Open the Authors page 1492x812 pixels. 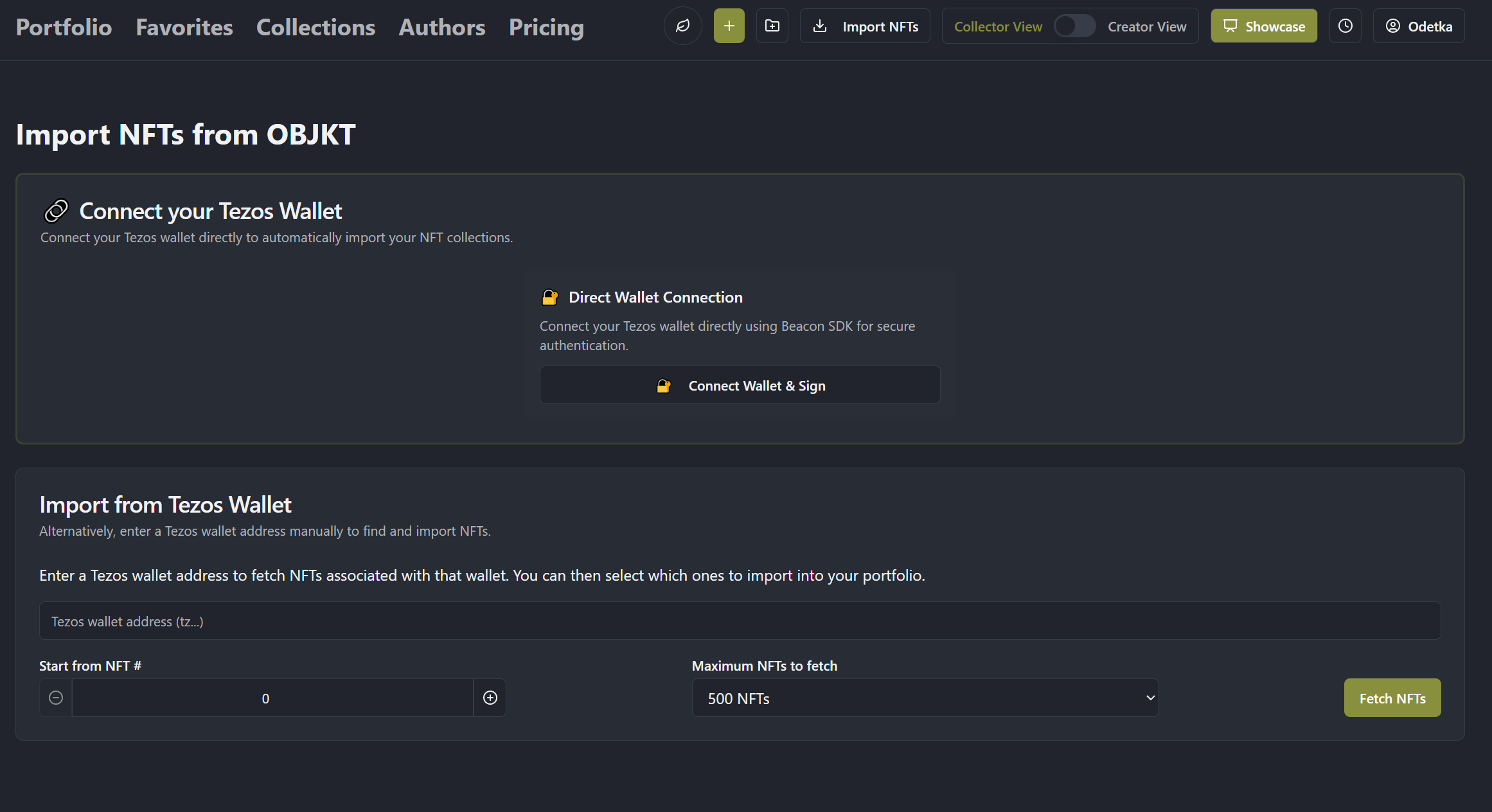[442, 27]
